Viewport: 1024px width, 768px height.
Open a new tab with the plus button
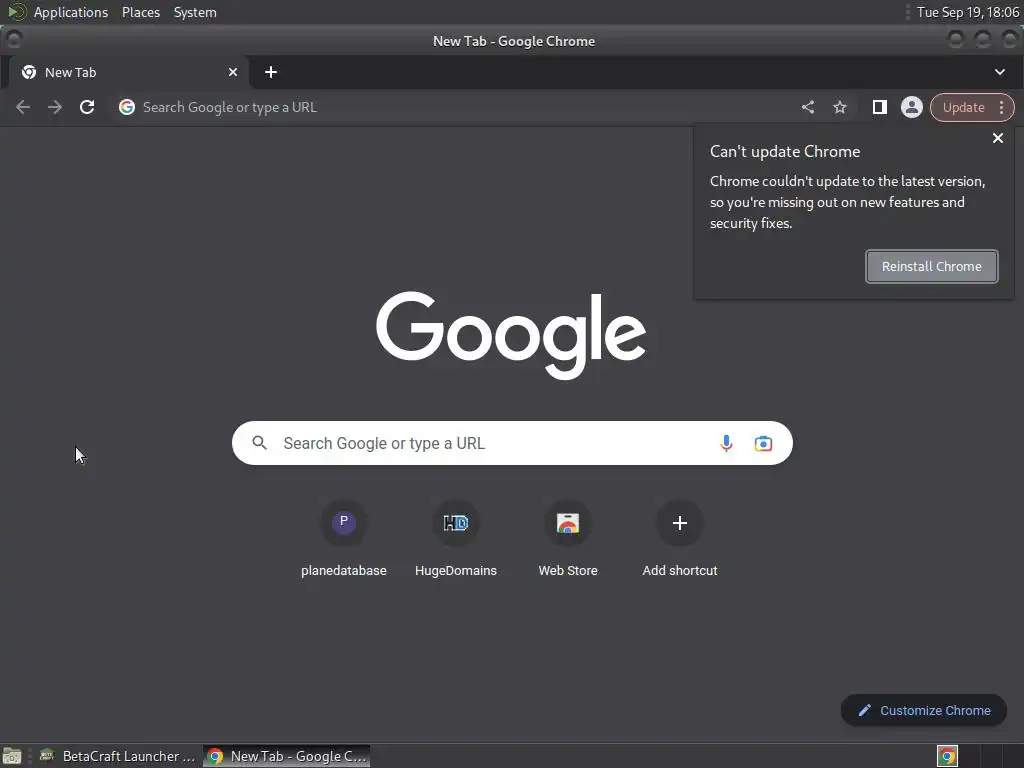click(271, 72)
